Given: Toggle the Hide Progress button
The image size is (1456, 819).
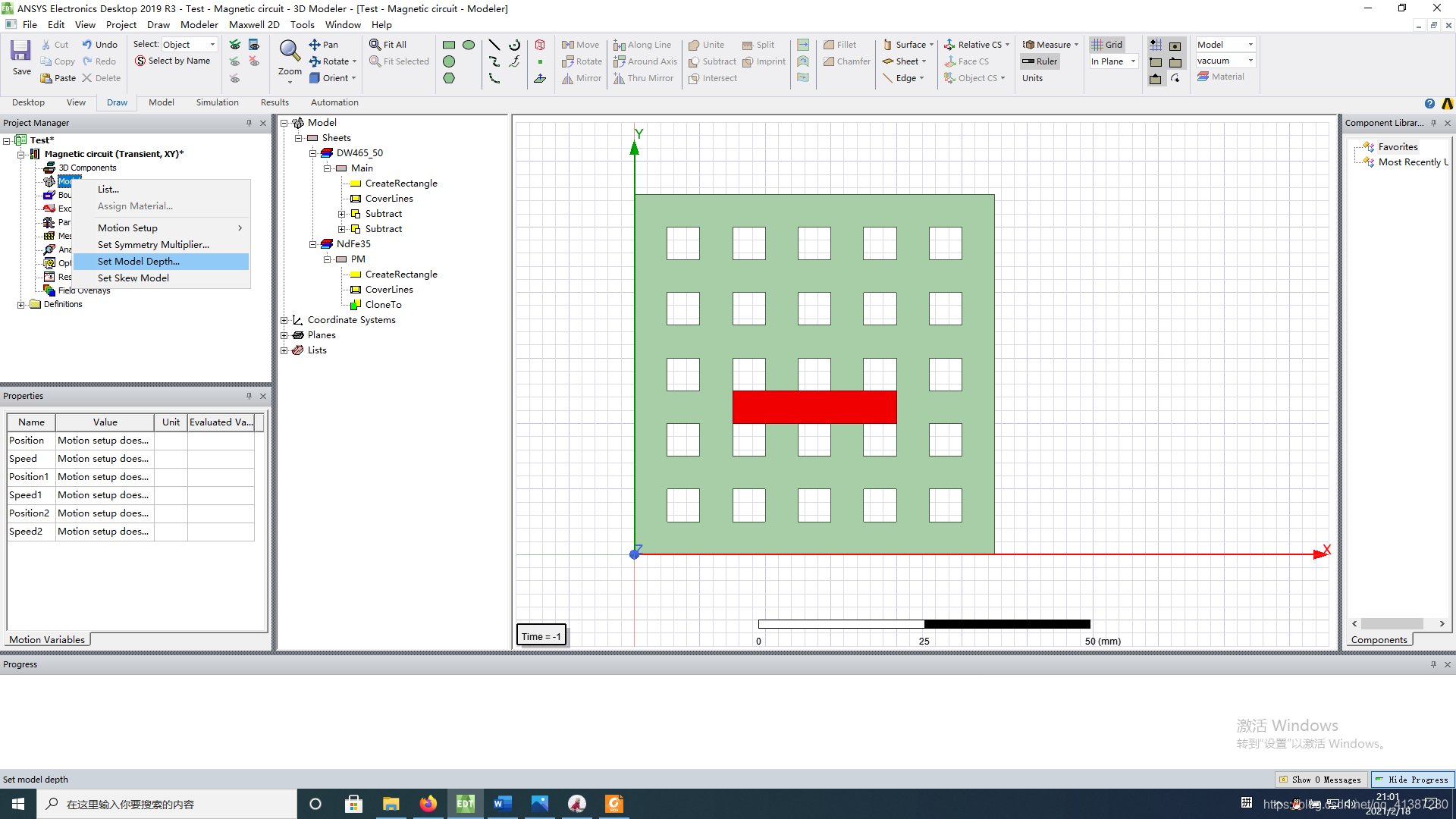Looking at the screenshot, I should (x=1412, y=780).
